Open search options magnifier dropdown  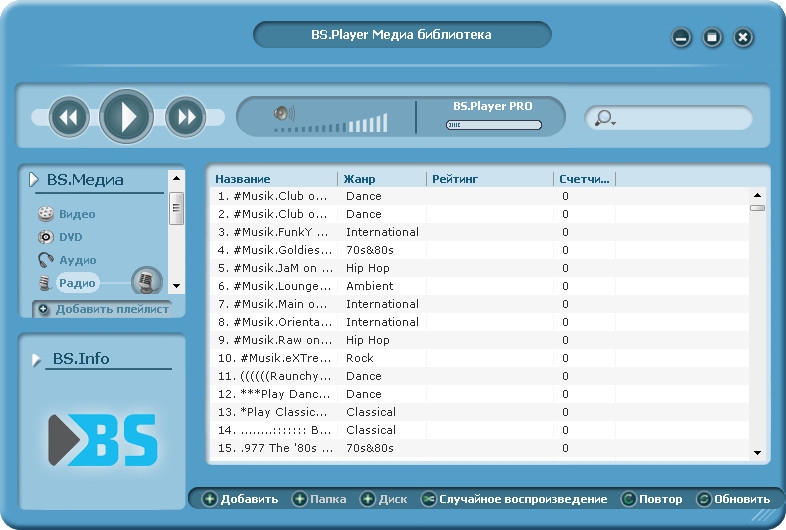click(605, 118)
